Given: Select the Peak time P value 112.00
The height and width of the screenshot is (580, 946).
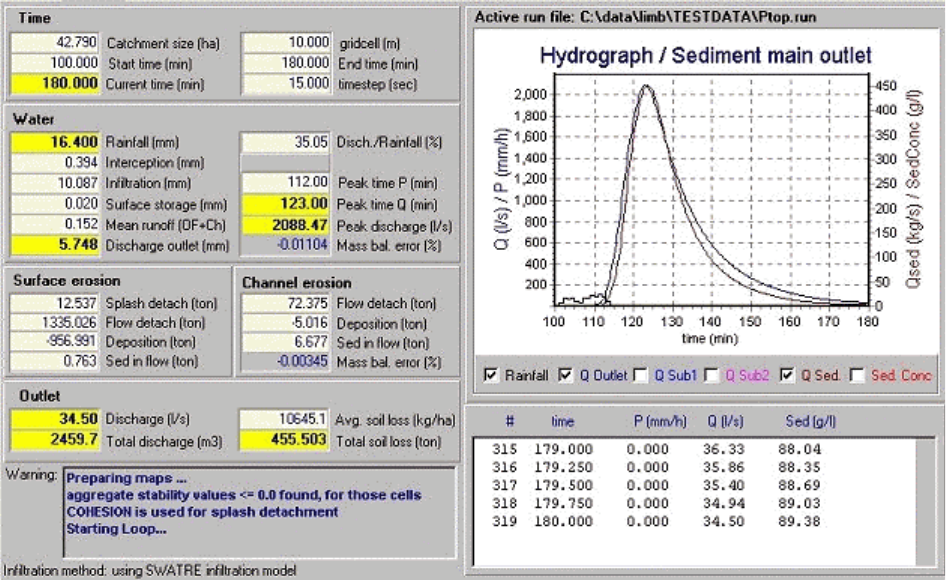Looking at the screenshot, I should pos(285,183).
